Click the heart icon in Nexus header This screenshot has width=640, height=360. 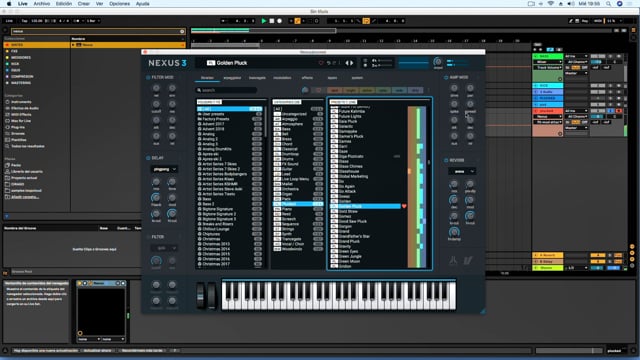pos(321,63)
